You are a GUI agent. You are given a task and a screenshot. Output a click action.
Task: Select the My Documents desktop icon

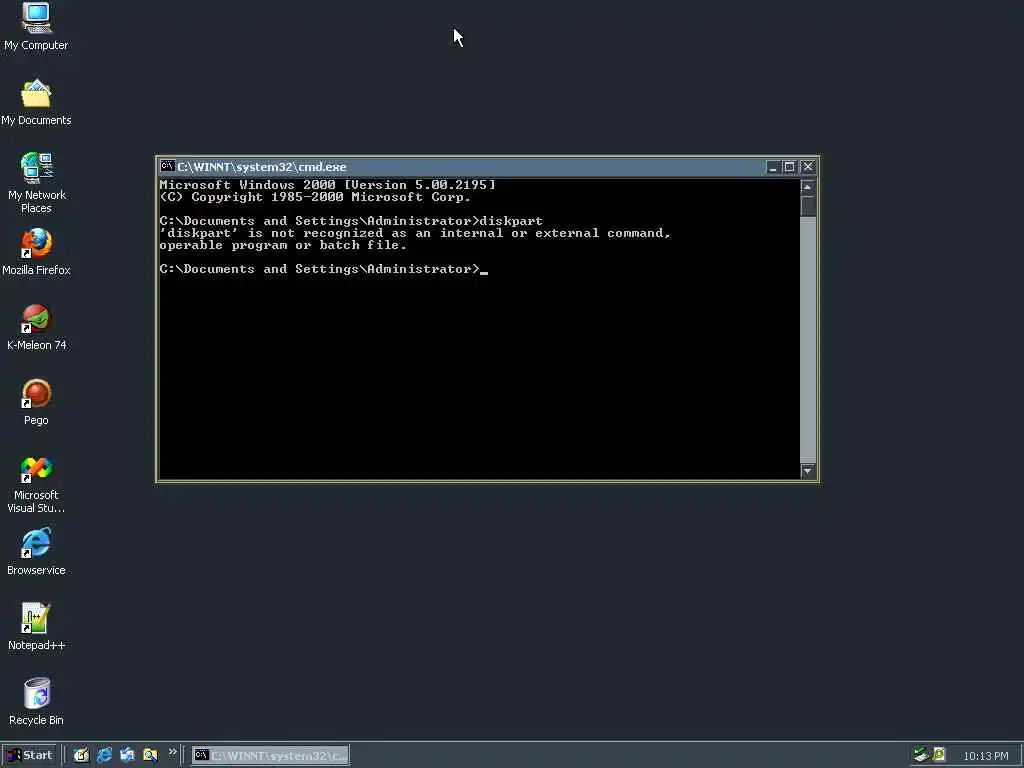[36, 102]
